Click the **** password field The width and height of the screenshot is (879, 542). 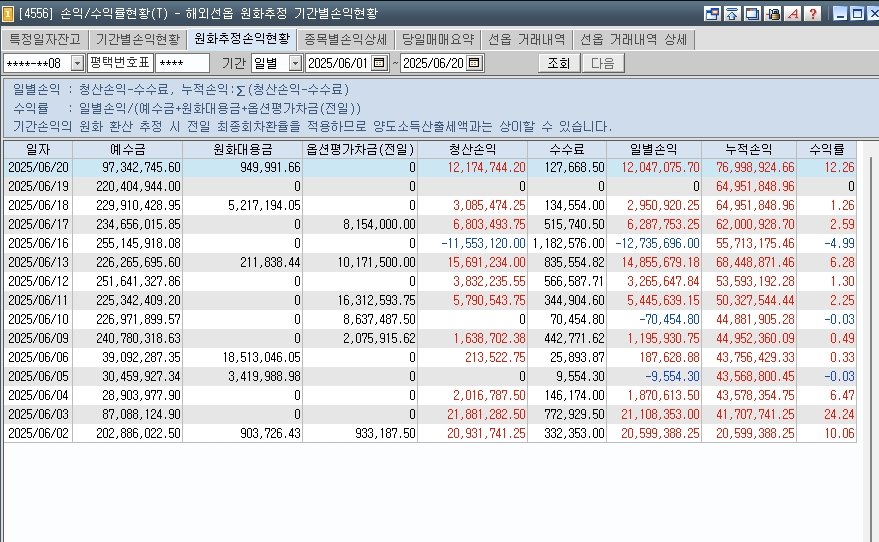coord(182,63)
